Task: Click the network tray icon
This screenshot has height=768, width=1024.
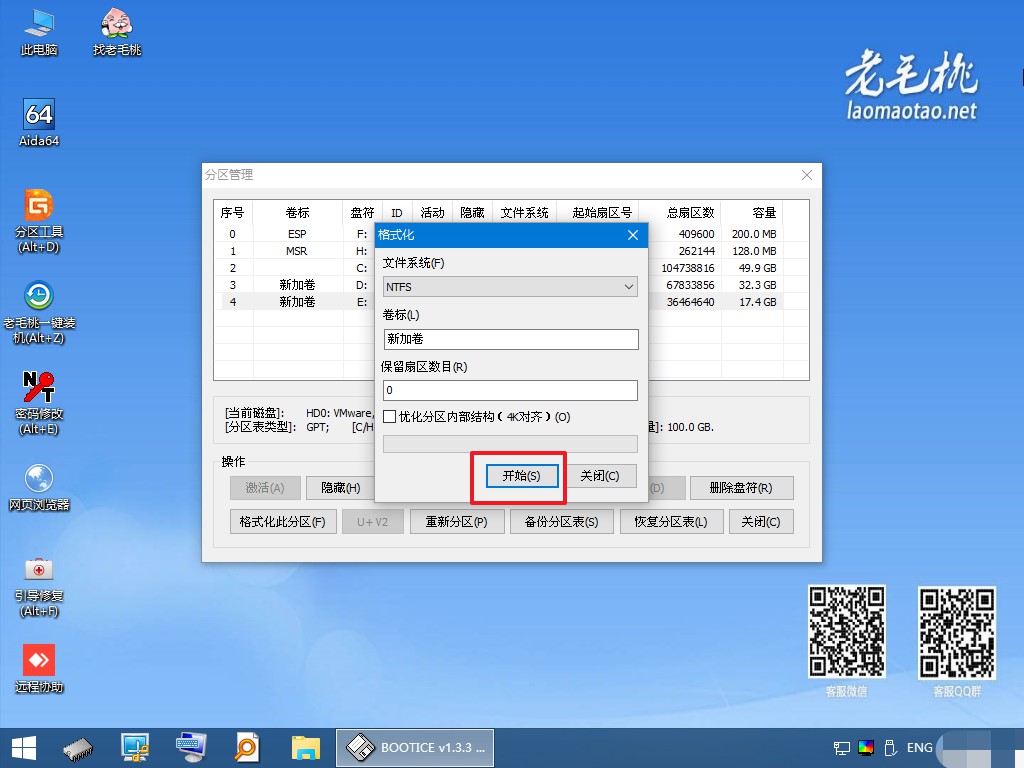Action: [842, 748]
